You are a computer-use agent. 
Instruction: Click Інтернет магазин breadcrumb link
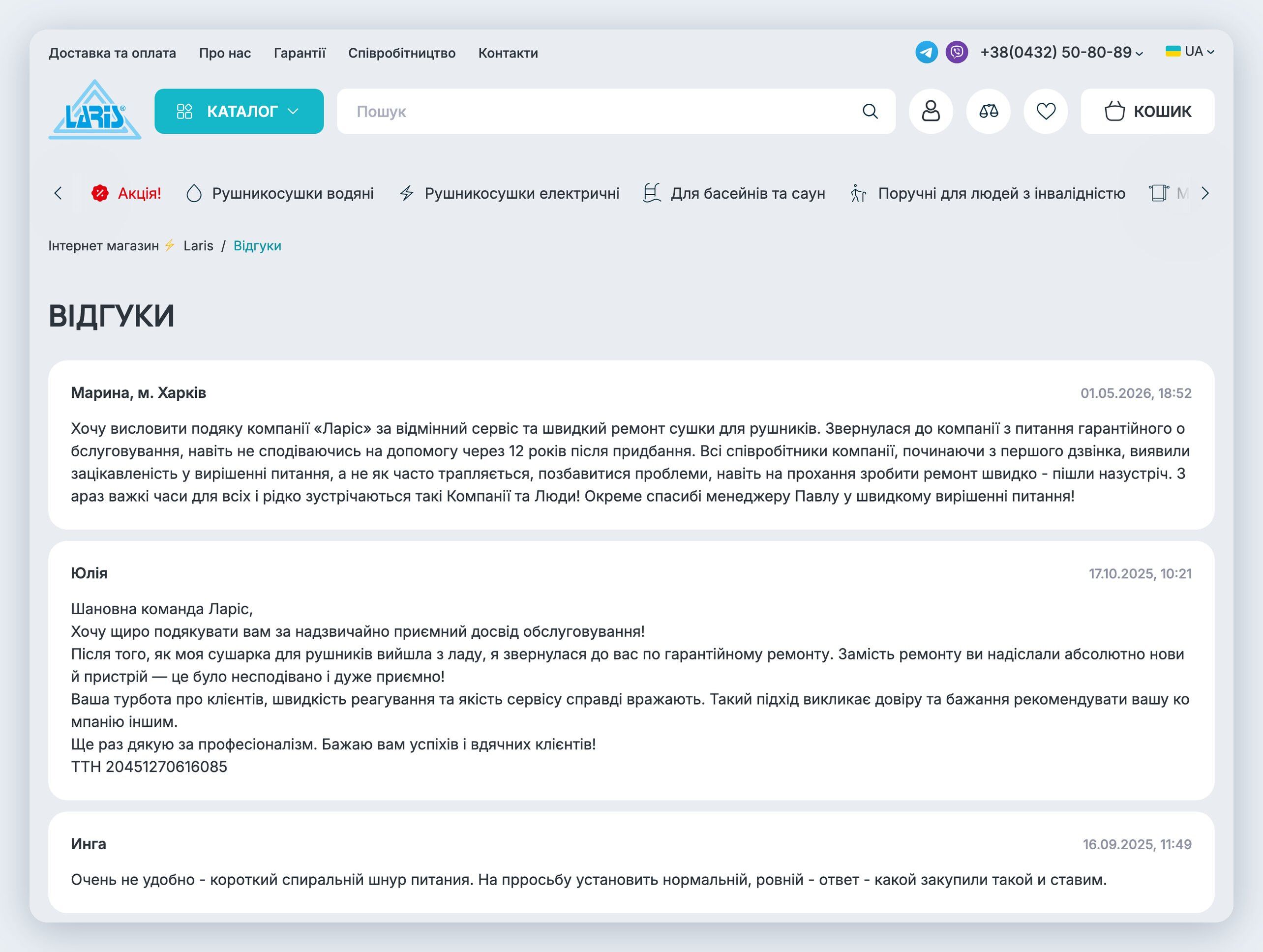pyautogui.click(x=131, y=246)
